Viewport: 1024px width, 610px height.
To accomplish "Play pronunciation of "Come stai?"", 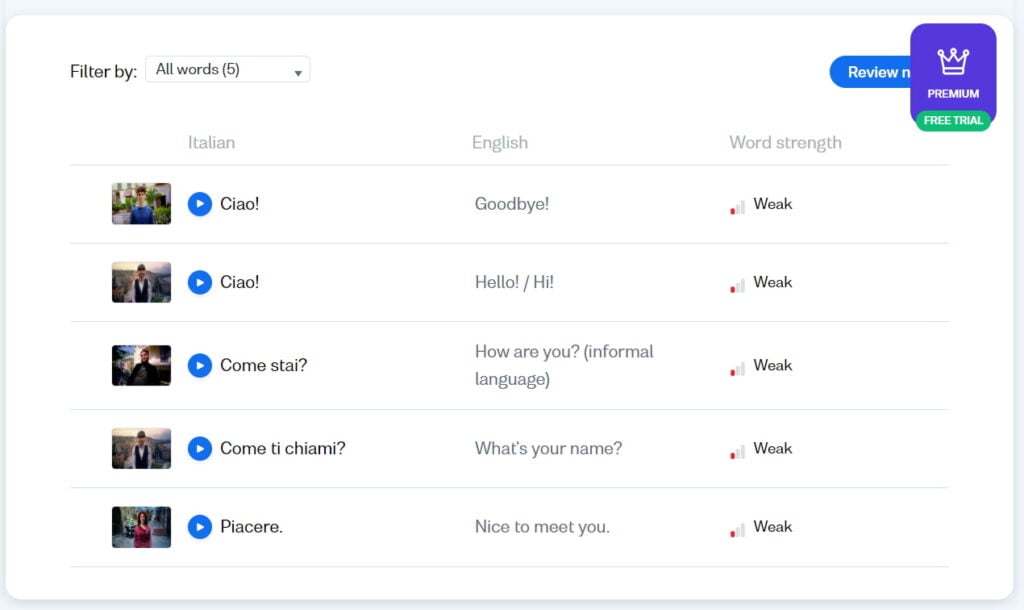I will coord(199,365).
